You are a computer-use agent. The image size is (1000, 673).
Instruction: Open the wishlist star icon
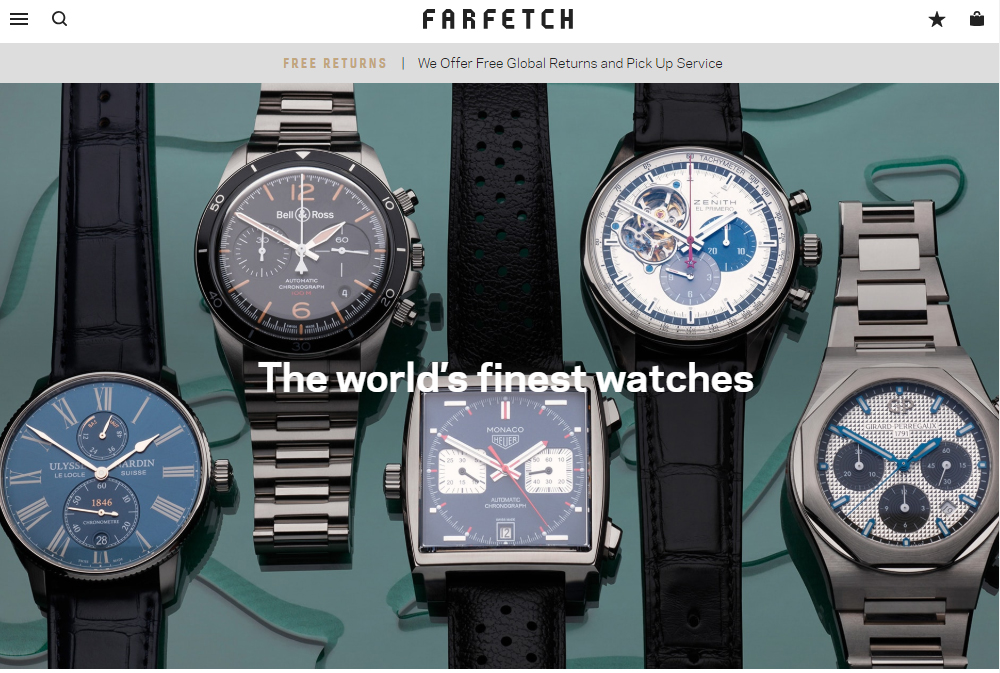[937, 19]
